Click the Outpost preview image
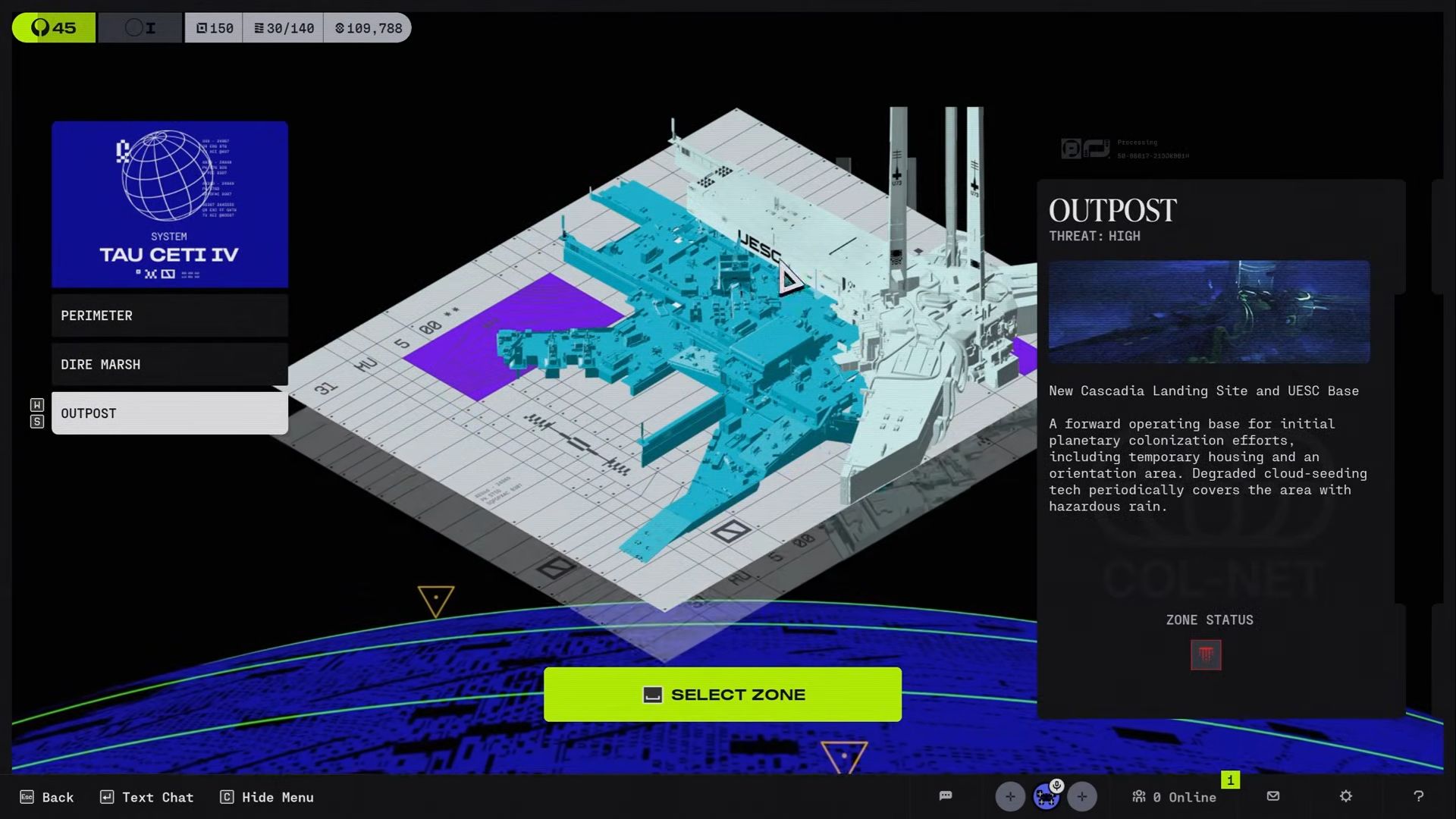 tap(1209, 312)
